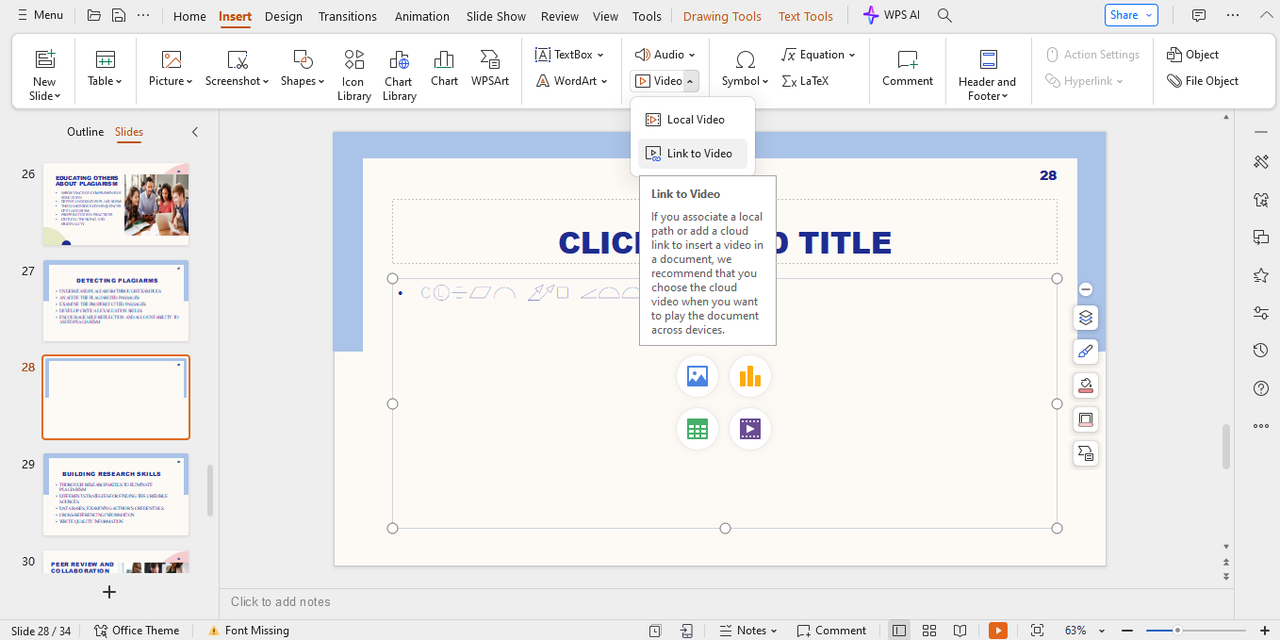Open the Shapes gallery
Screen dimensions: 1280x640
coord(302,68)
